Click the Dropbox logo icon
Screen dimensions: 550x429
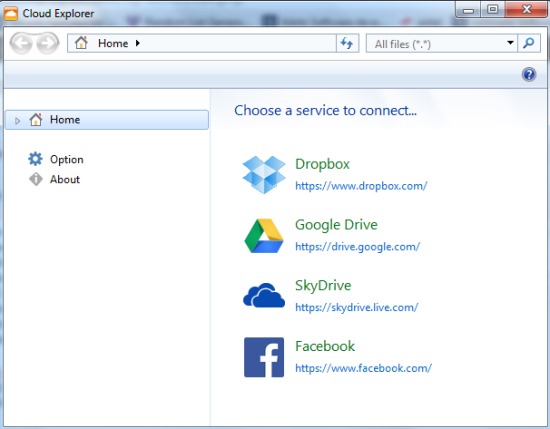pyautogui.click(x=264, y=175)
